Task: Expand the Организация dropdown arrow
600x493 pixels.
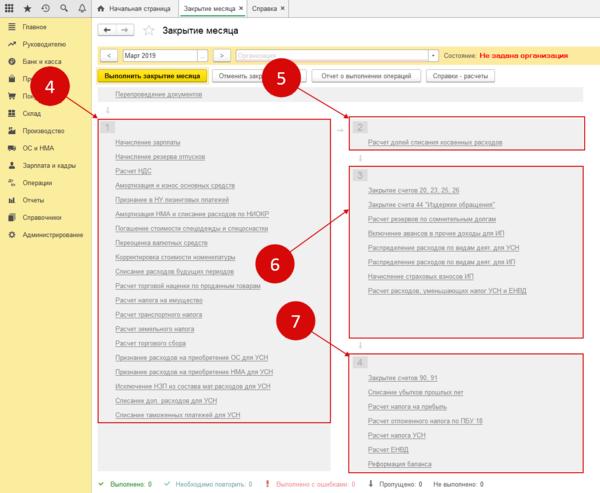Action: click(x=433, y=56)
